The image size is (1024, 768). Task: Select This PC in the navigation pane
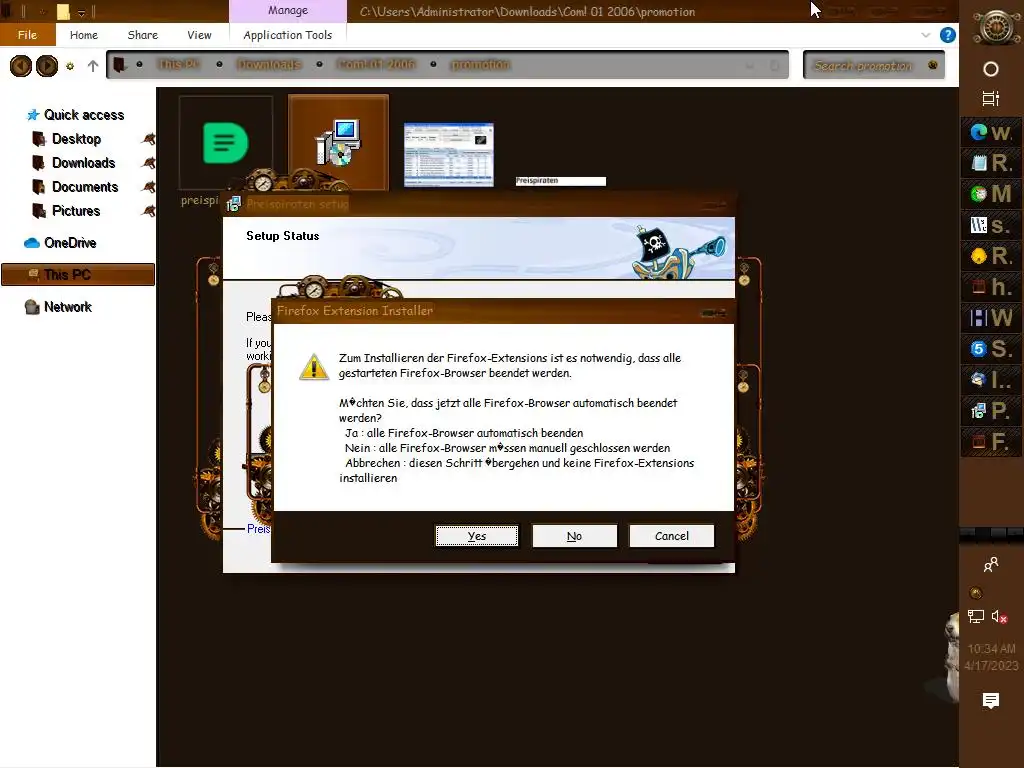78,274
